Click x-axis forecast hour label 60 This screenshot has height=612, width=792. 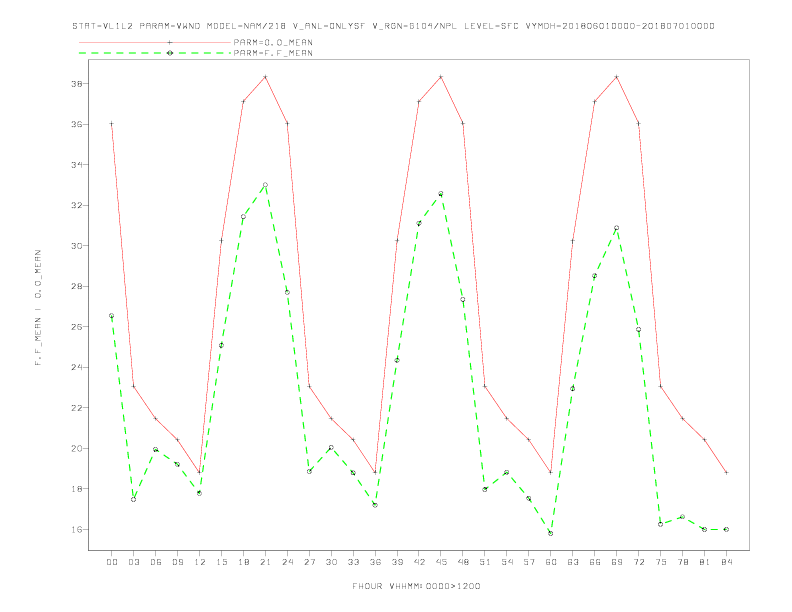point(551,562)
